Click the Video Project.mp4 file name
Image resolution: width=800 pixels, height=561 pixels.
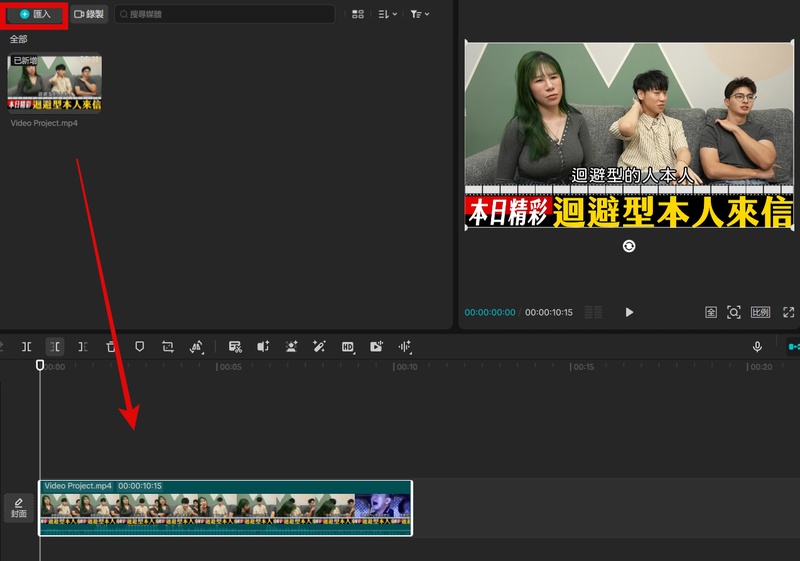click(44, 123)
